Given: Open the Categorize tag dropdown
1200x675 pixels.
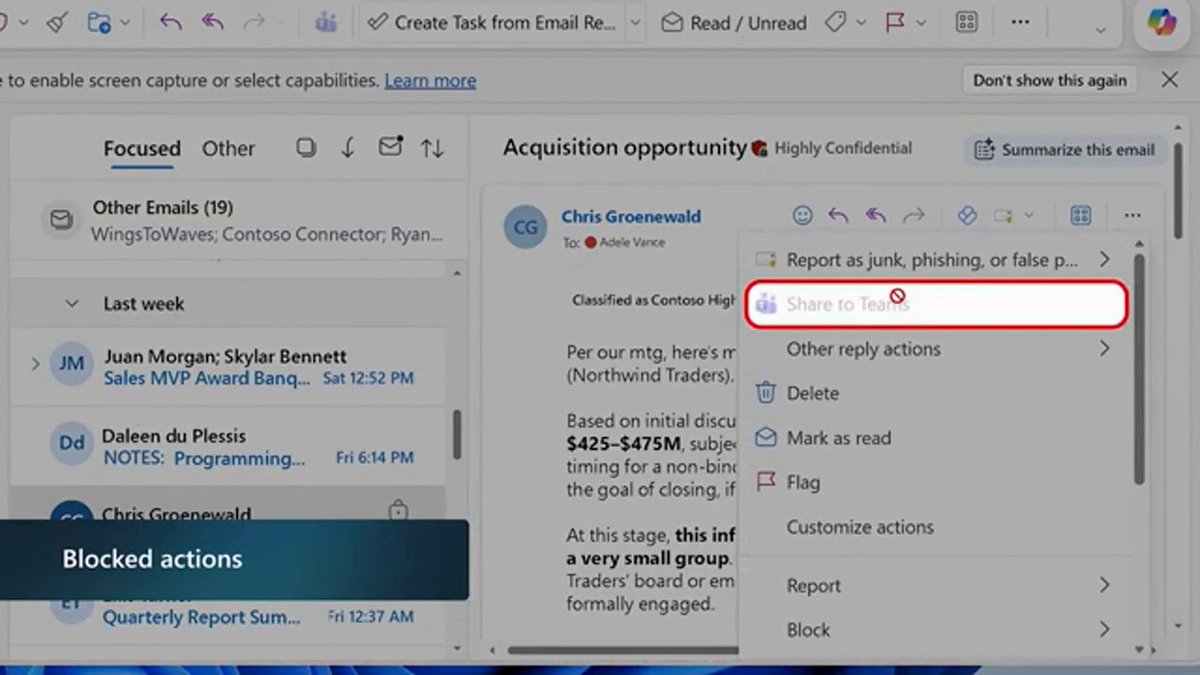Looking at the screenshot, I should coord(860,23).
